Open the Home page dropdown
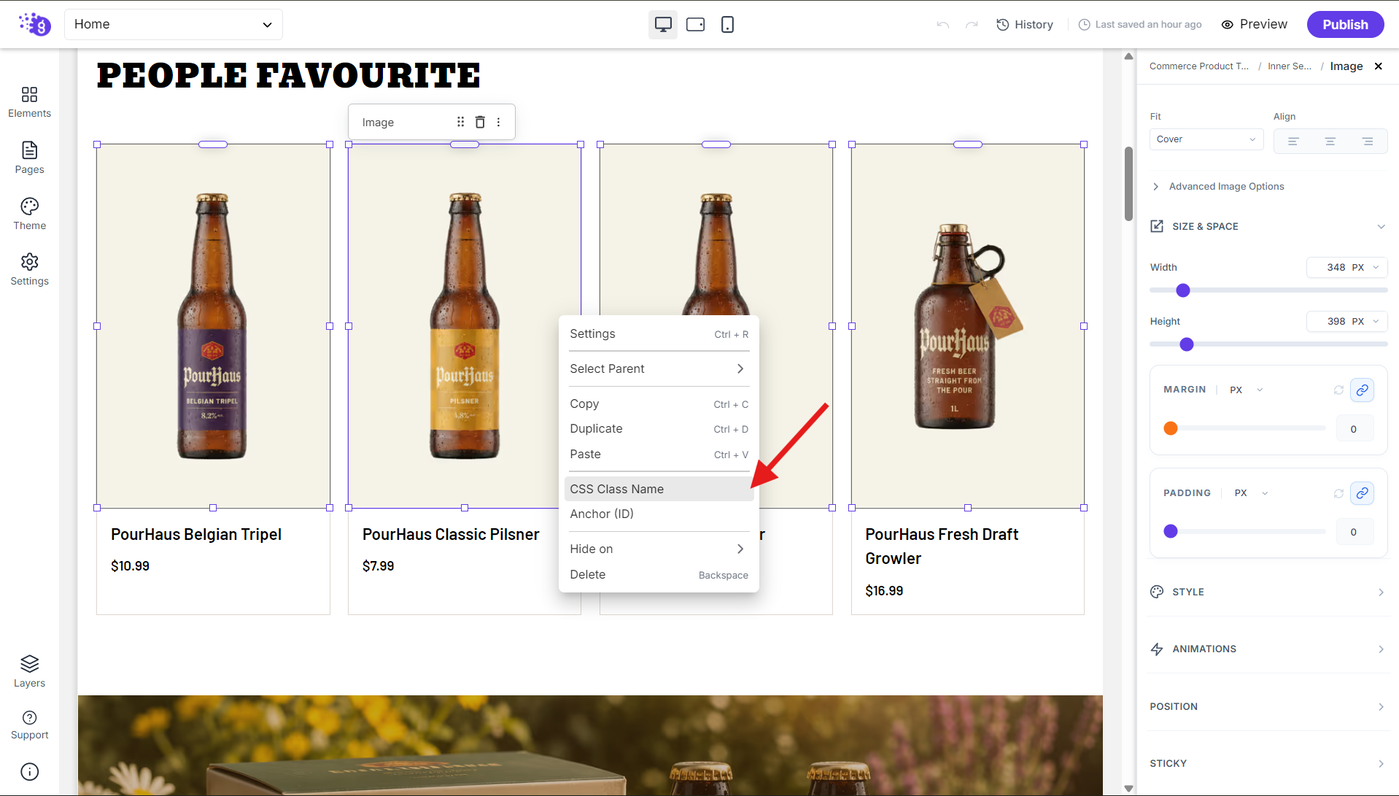The width and height of the screenshot is (1399, 796). (x=173, y=24)
